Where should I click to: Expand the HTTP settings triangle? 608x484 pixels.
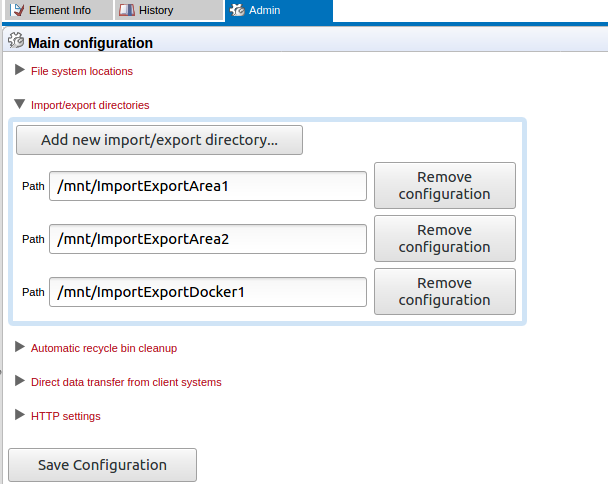tap(19, 415)
